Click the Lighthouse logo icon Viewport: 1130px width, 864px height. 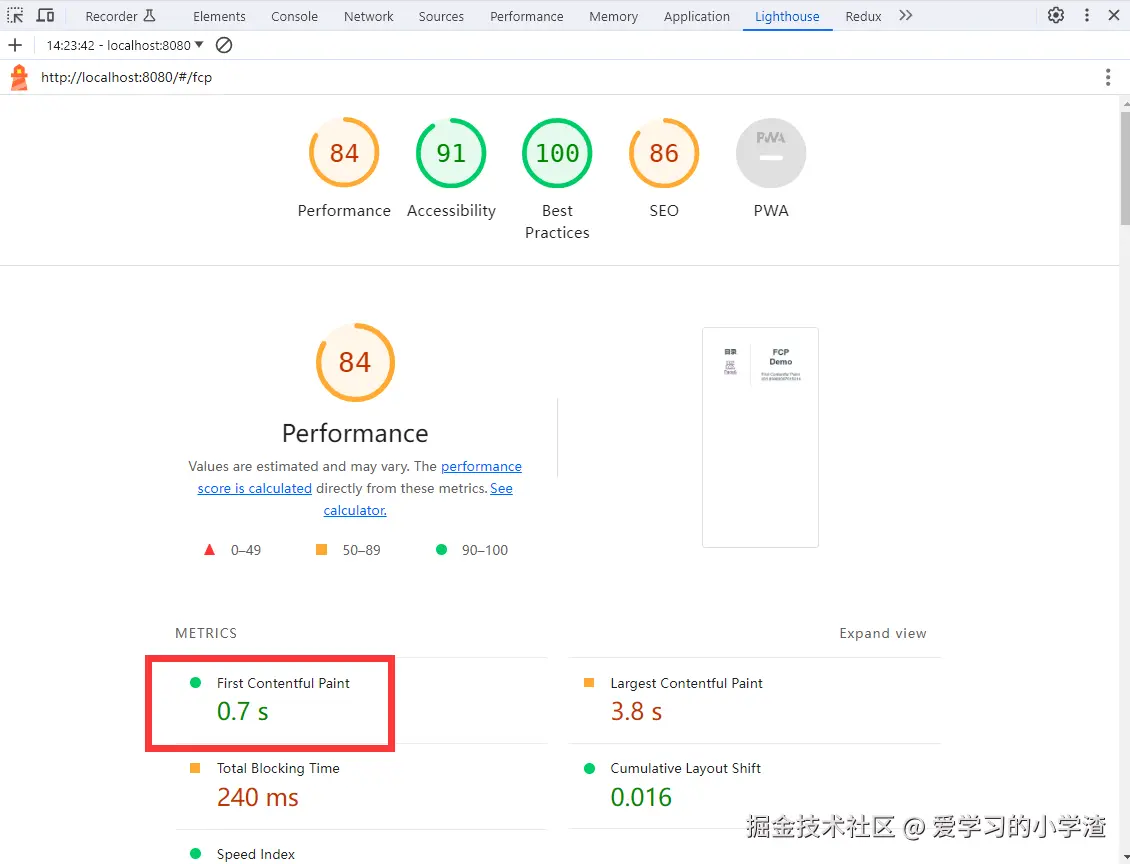19,77
